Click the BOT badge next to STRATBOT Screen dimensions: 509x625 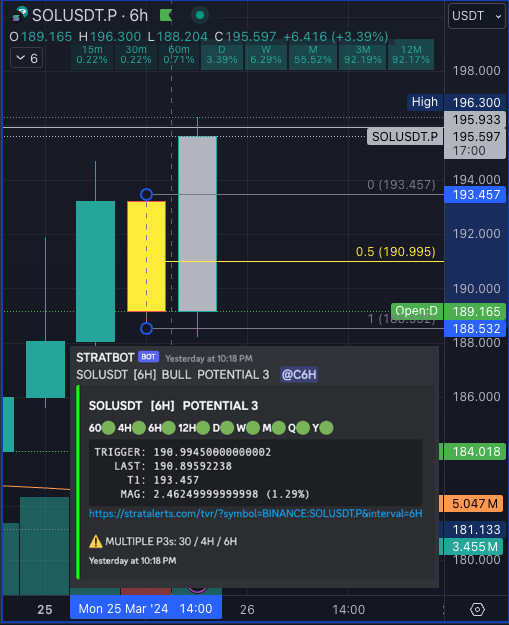148,357
